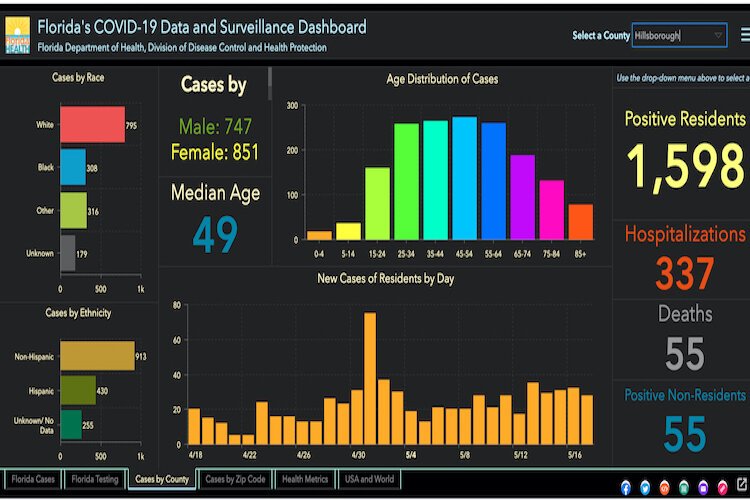Expand the Select a County dropdown arrow
Image resolution: width=750 pixels, height=500 pixels.
[718, 36]
